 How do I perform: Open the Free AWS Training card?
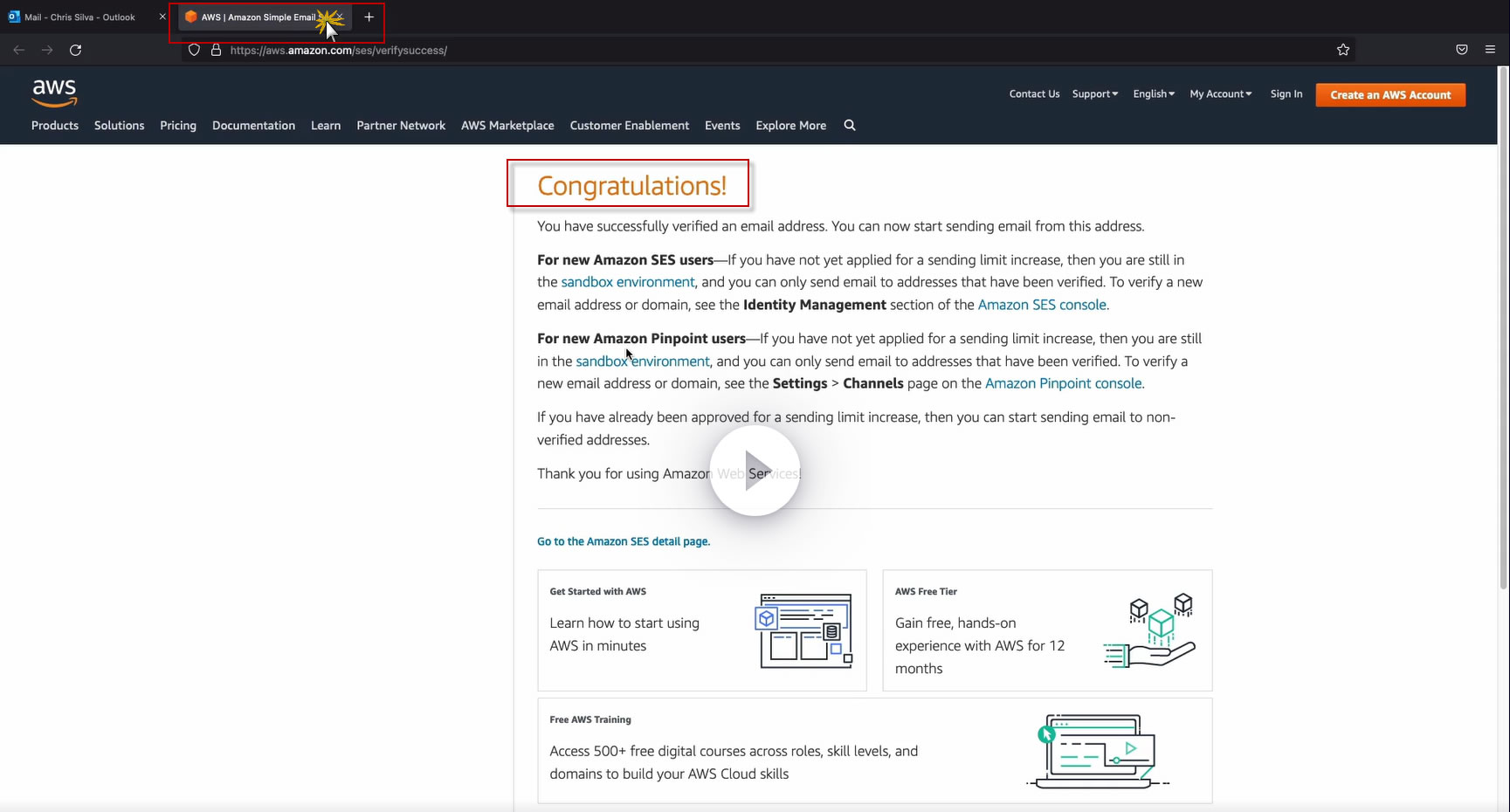tap(875, 751)
